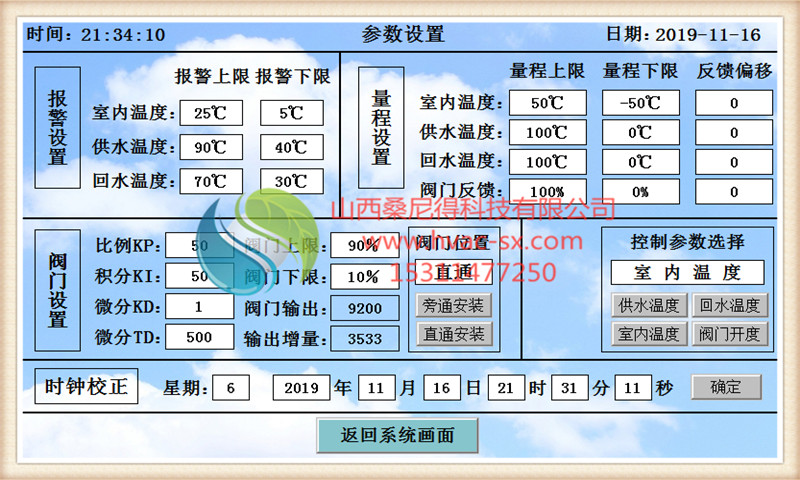The height and width of the screenshot is (480, 800).
Task: Click the 确定 clock confirm button
Action: click(726, 387)
